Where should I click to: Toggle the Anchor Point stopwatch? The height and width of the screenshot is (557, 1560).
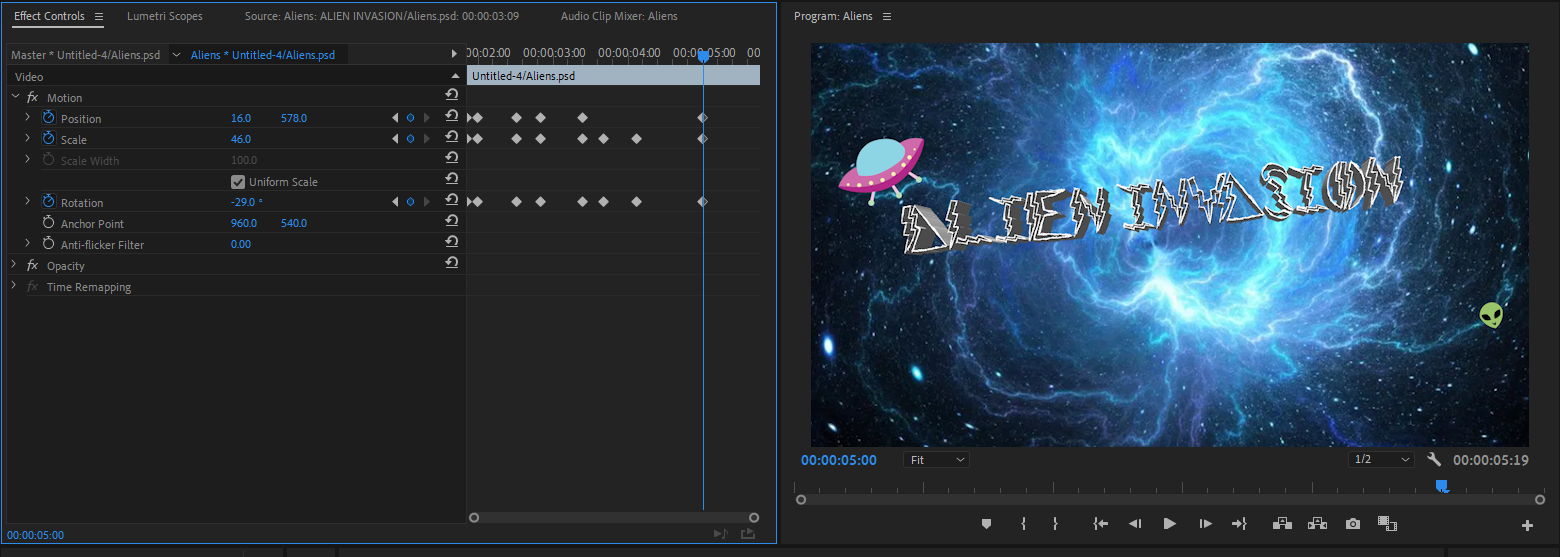point(48,223)
